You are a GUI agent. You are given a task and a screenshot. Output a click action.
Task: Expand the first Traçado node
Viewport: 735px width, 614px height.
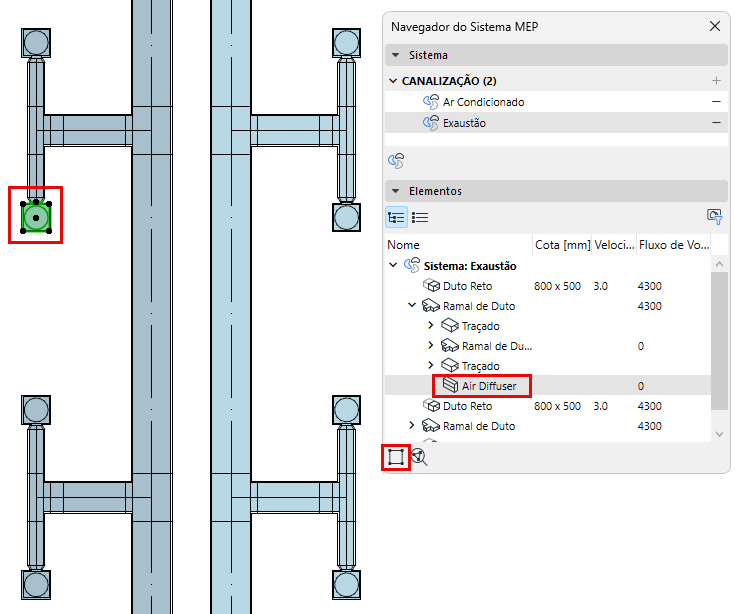coord(430,325)
